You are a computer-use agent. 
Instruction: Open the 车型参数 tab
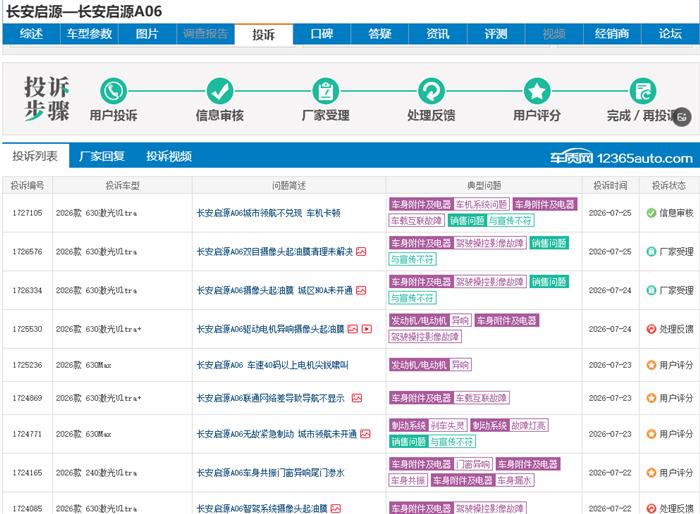click(x=89, y=34)
